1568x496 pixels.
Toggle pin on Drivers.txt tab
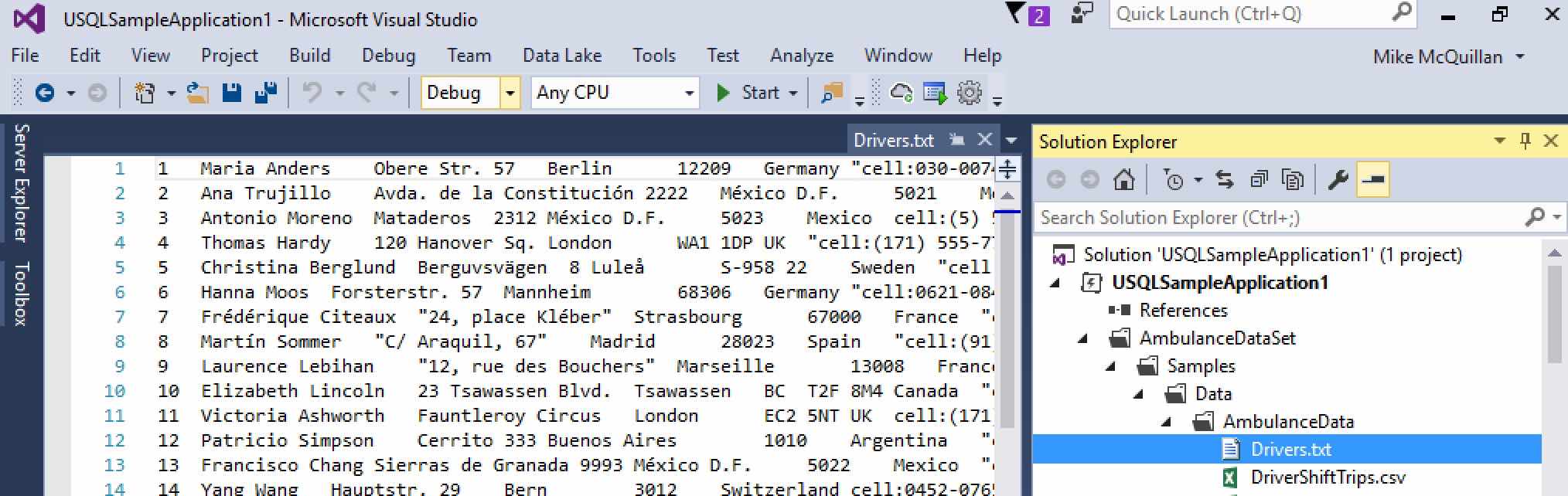[957, 140]
